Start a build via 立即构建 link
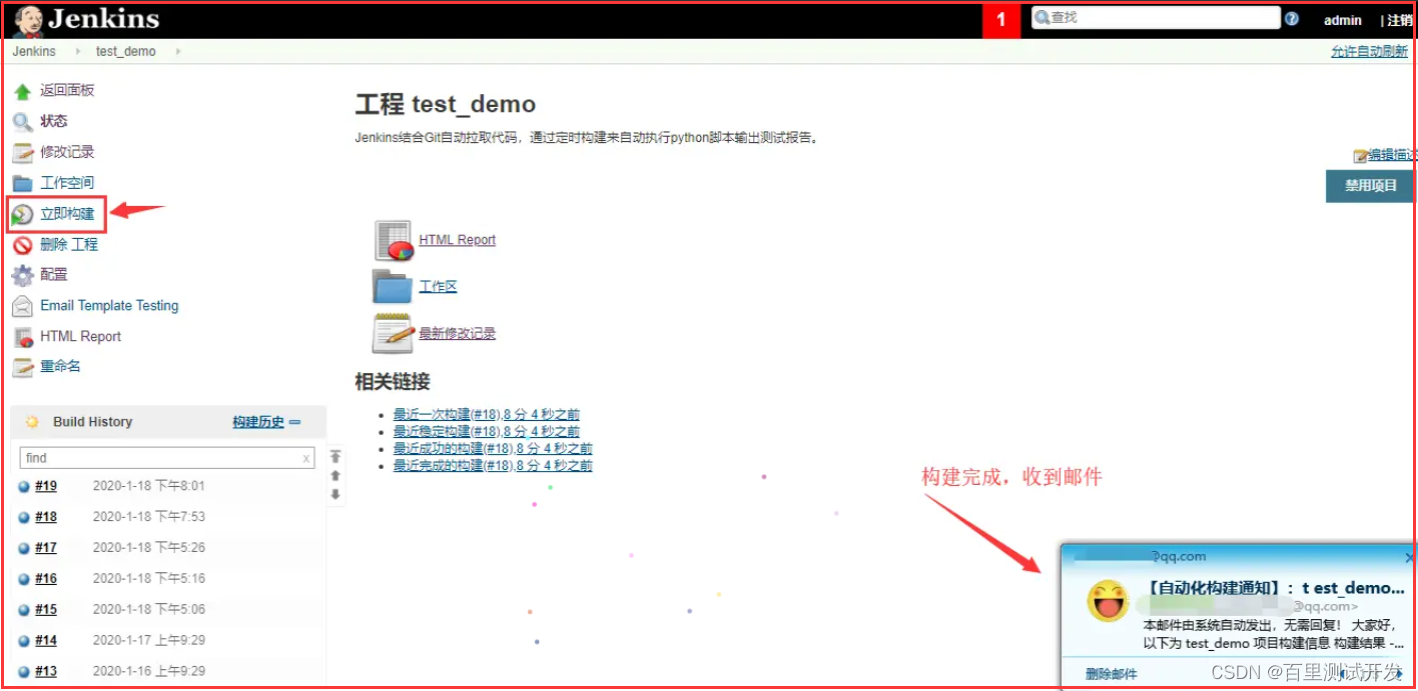The height and width of the screenshot is (691, 1418). click(x=67, y=214)
